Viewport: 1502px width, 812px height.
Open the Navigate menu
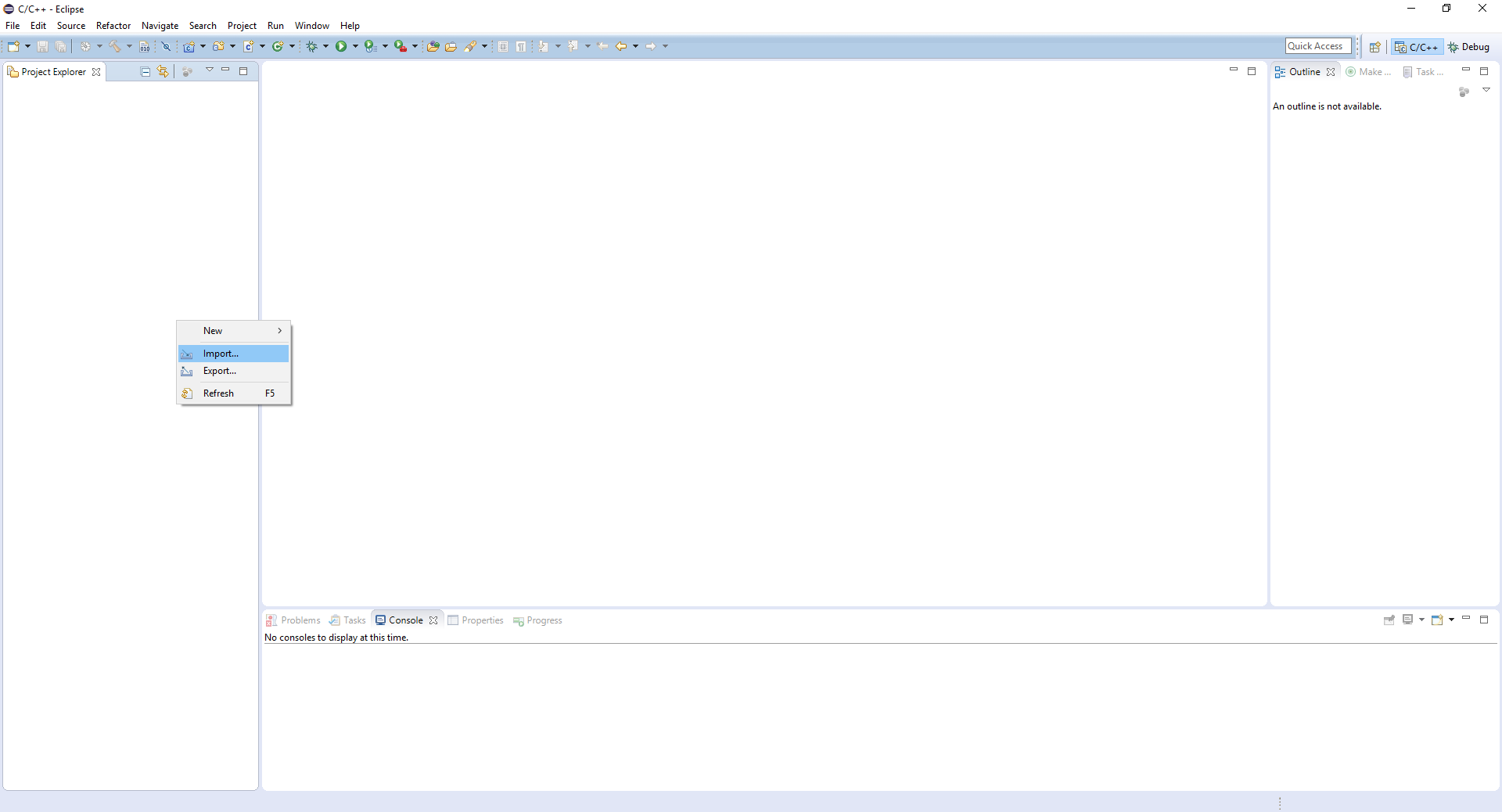(x=160, y=26)
